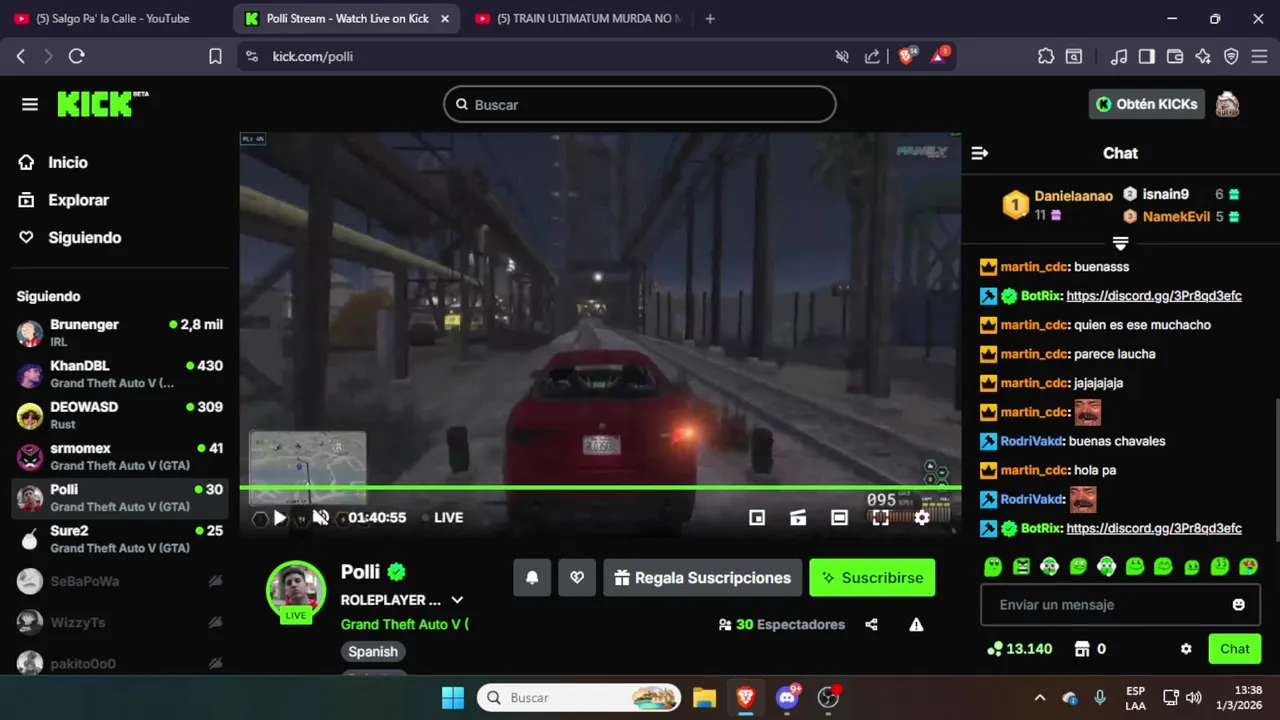Open the browser extensions puzzle icon
The width and height of the screenshot is (1280, 720).
(1045, 57)
